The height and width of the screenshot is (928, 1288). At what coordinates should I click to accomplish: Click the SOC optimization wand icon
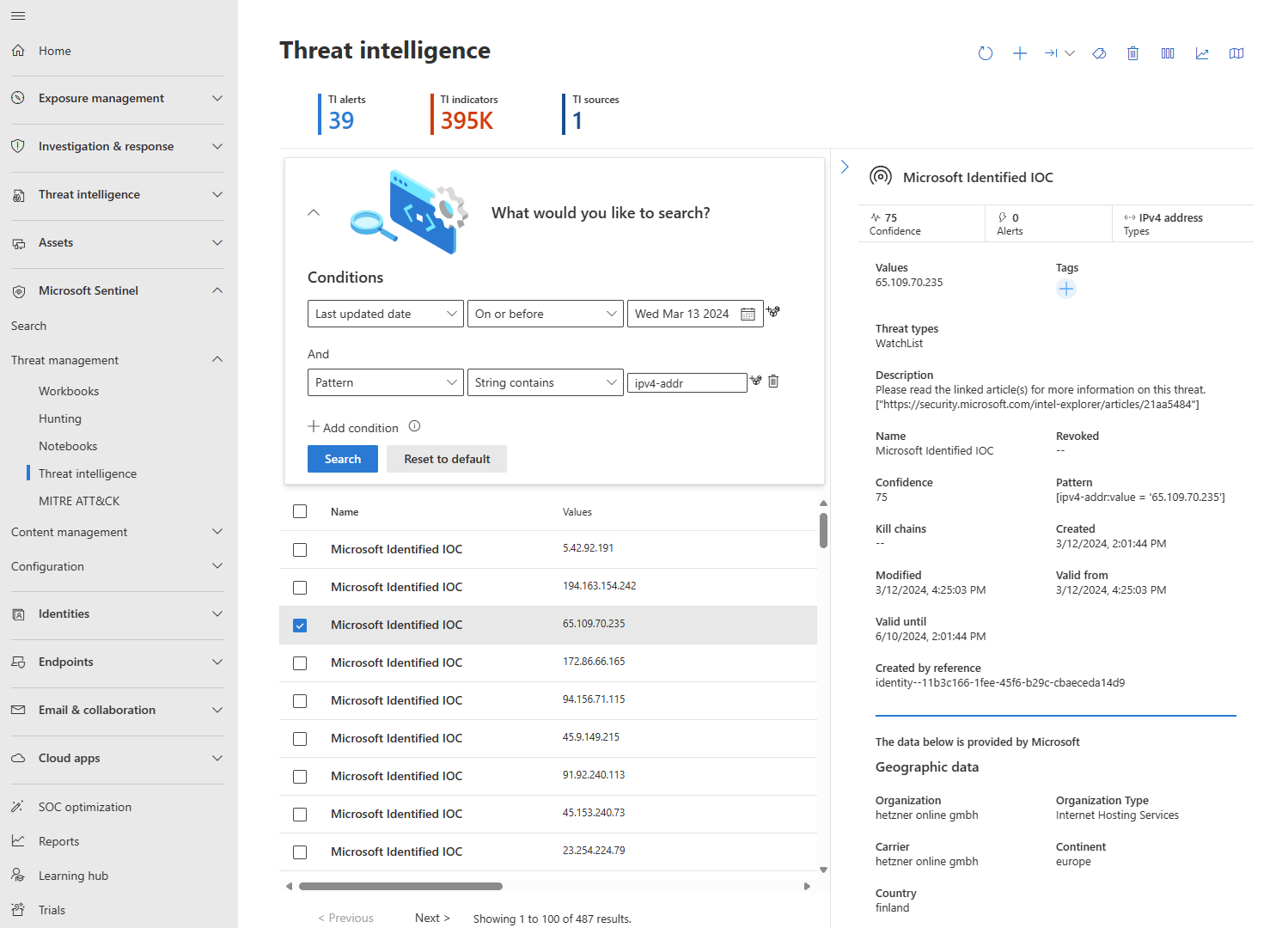(18, 807)
